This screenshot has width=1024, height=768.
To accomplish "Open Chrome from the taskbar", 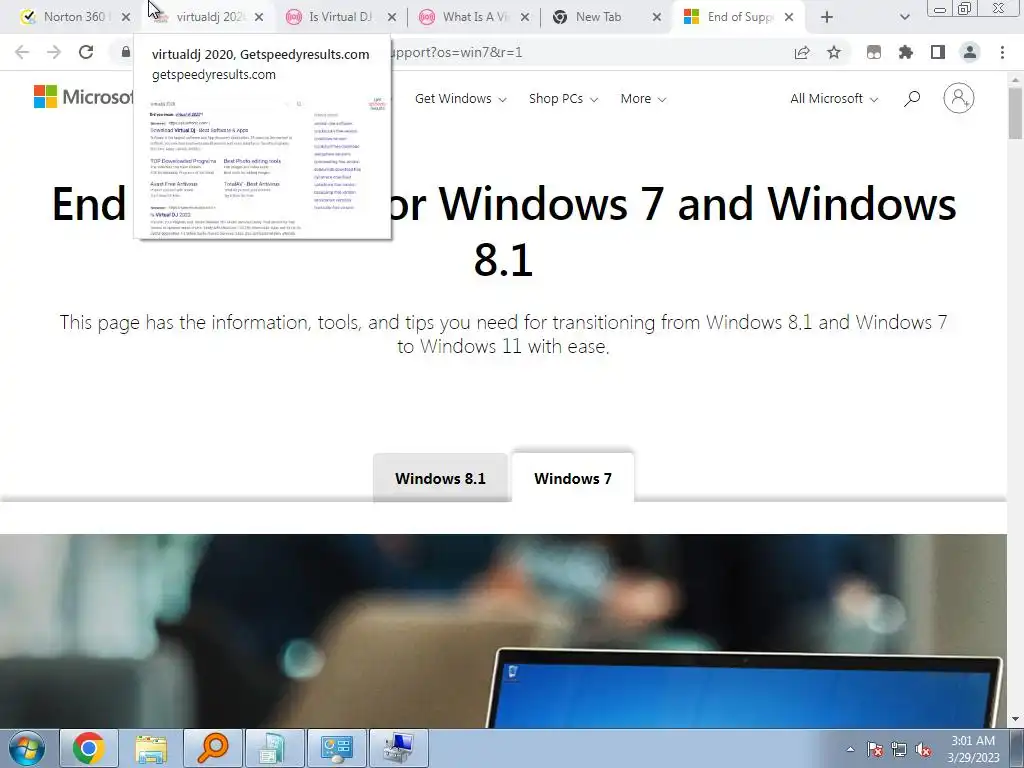I will pyautogui.click(x=89, y=748).
